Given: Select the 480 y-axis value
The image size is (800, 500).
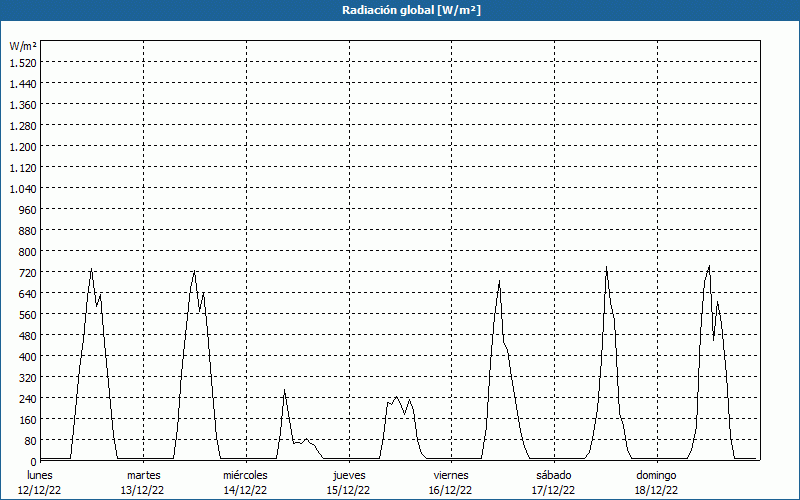Looking at the screenshot, I should [x=28, y=336].
